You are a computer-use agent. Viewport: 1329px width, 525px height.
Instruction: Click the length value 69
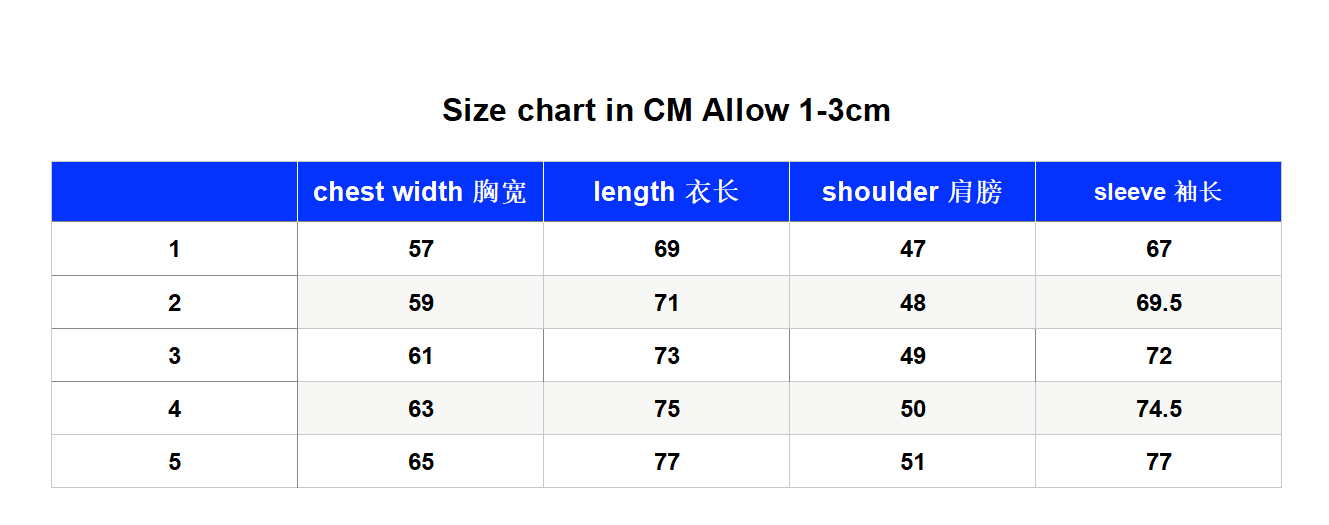click(x=666, y=249)
